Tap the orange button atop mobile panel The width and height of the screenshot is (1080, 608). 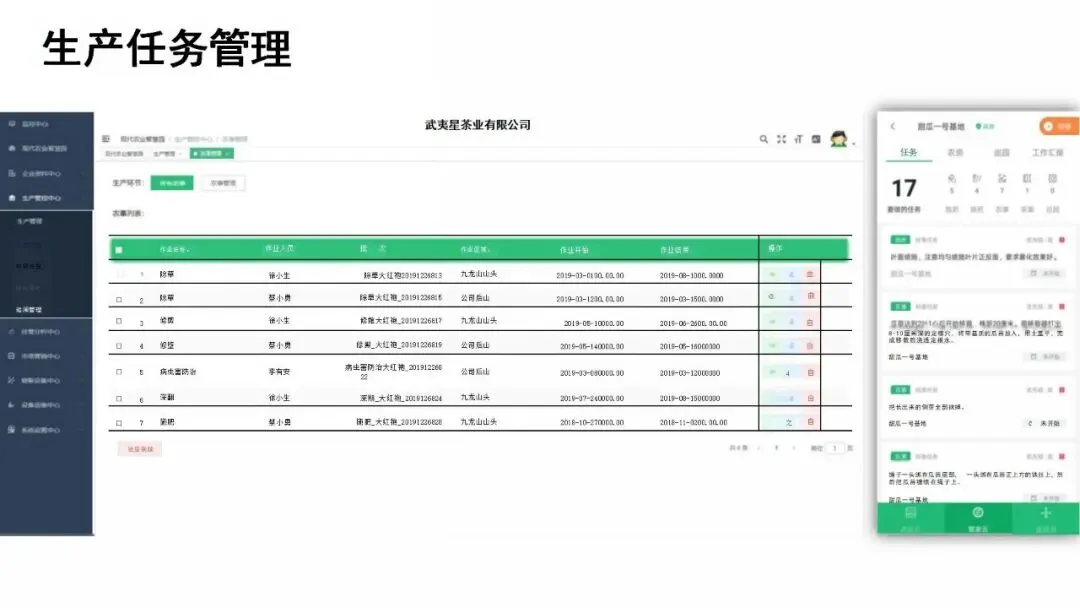[1058, 126]
